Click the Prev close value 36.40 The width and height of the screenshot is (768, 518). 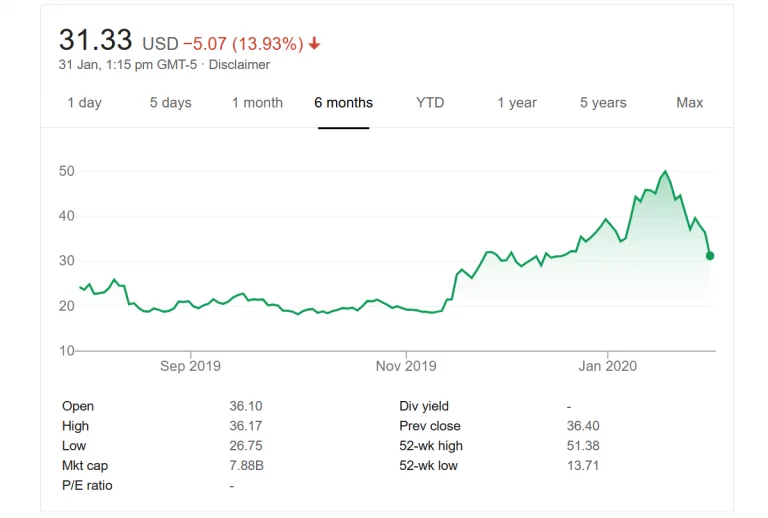[x=583, y=426]
